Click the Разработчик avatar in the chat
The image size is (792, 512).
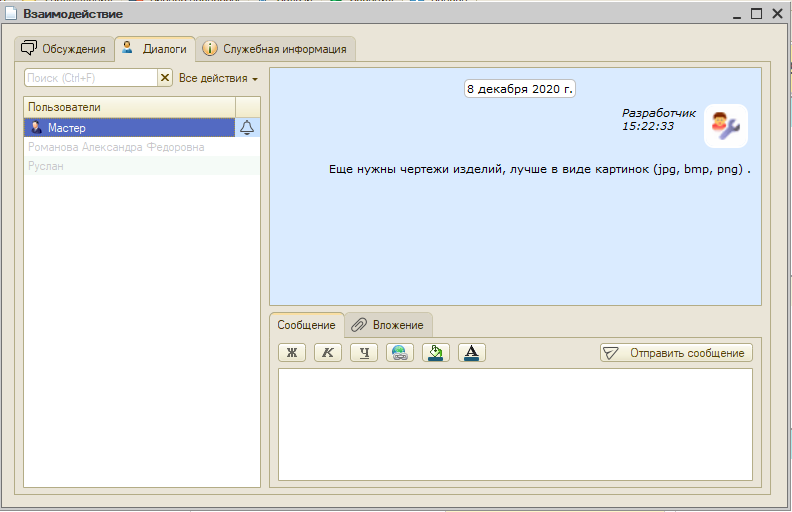pyautogui.click(x=725, y=125)
